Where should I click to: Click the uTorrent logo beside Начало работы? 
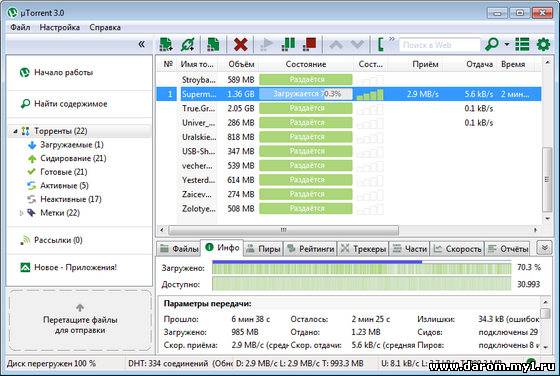point(24,72)
